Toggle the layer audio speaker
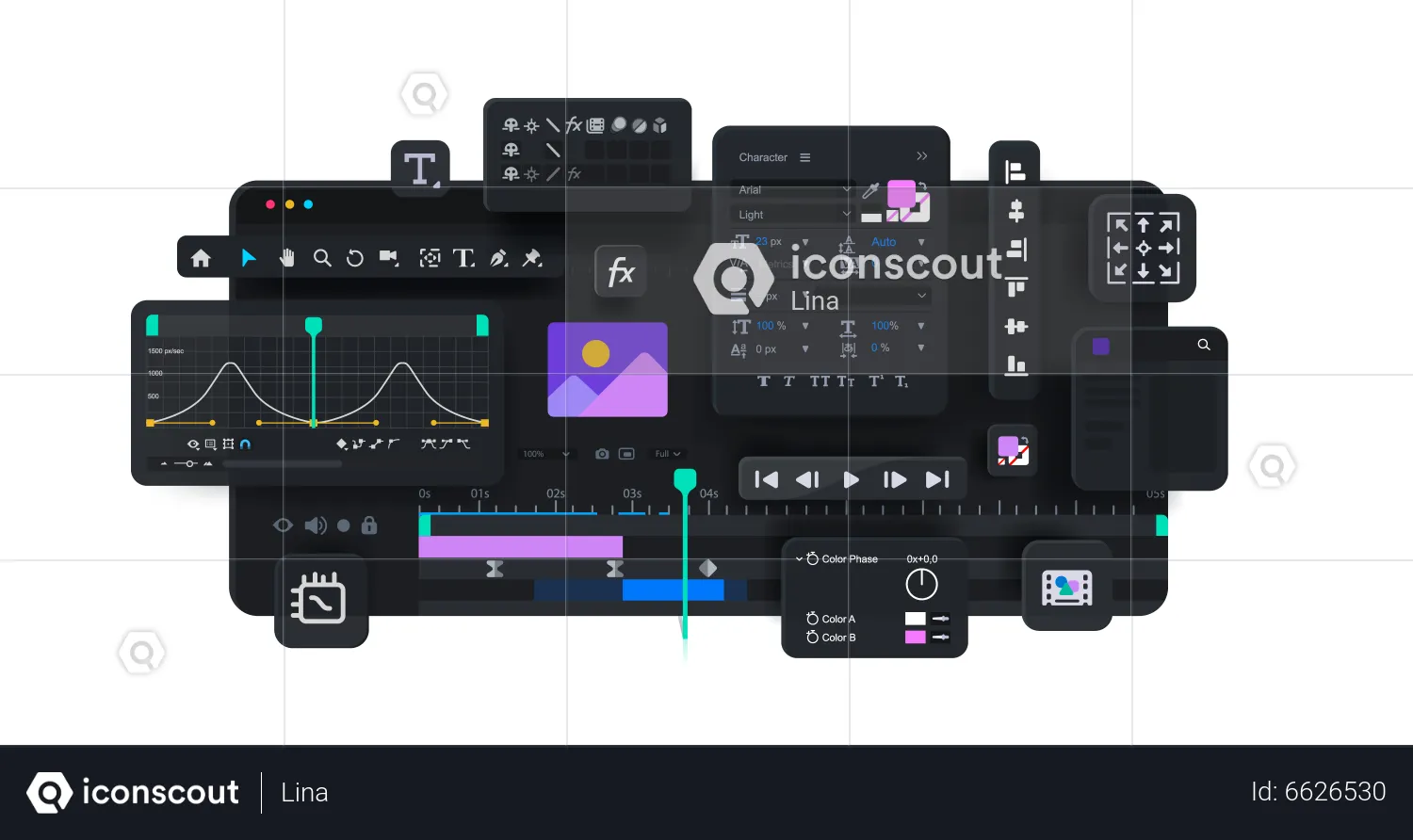1413x840 pixels. [316, 525]
